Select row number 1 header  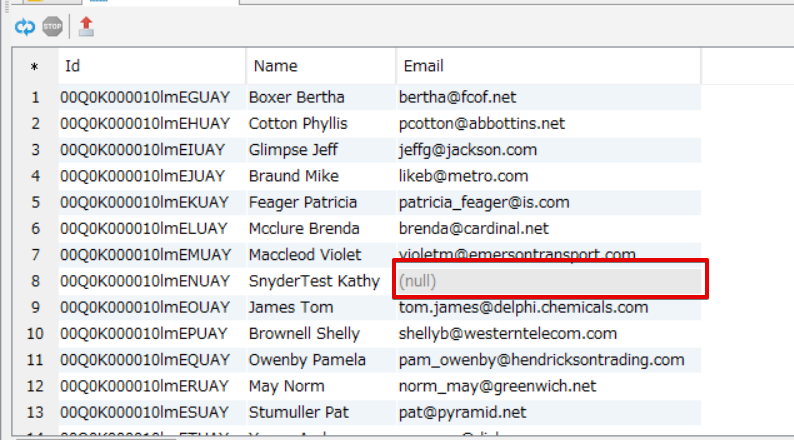coord(35,97)
